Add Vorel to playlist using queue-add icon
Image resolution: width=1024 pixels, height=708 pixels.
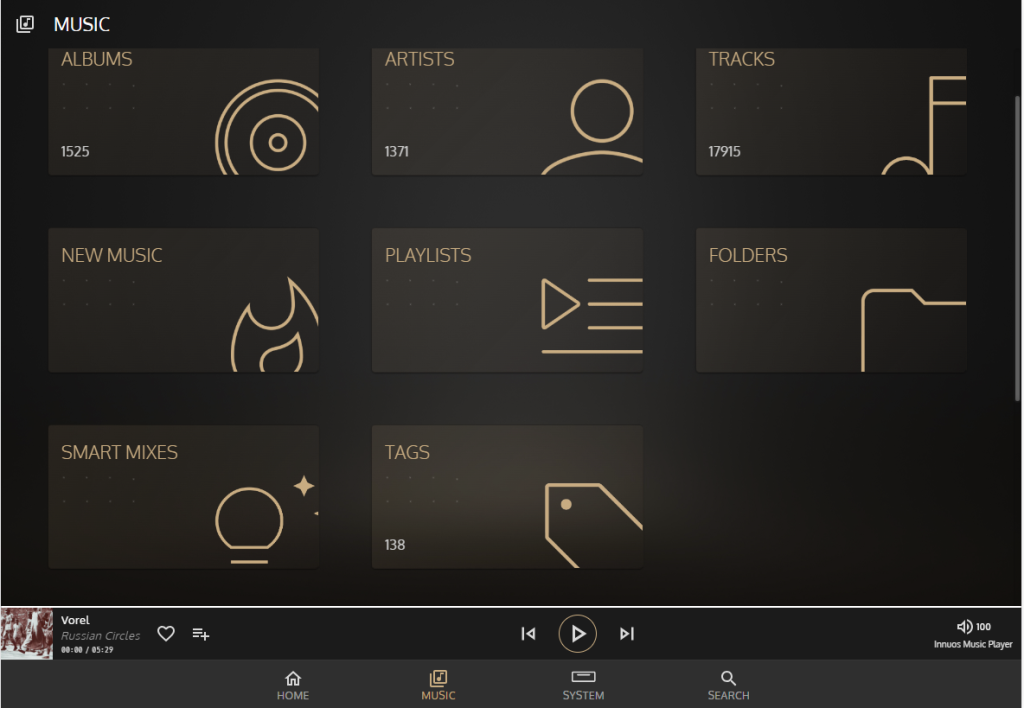(x=200, y=634)
